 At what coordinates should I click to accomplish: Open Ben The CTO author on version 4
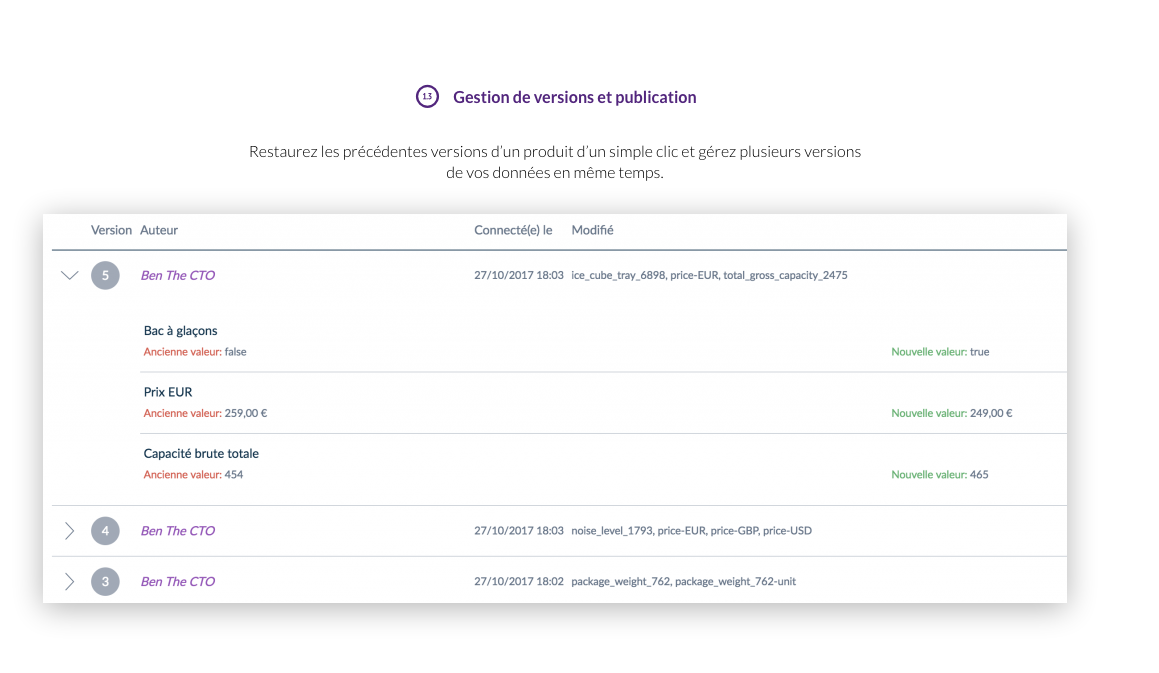tap(178, 531)
